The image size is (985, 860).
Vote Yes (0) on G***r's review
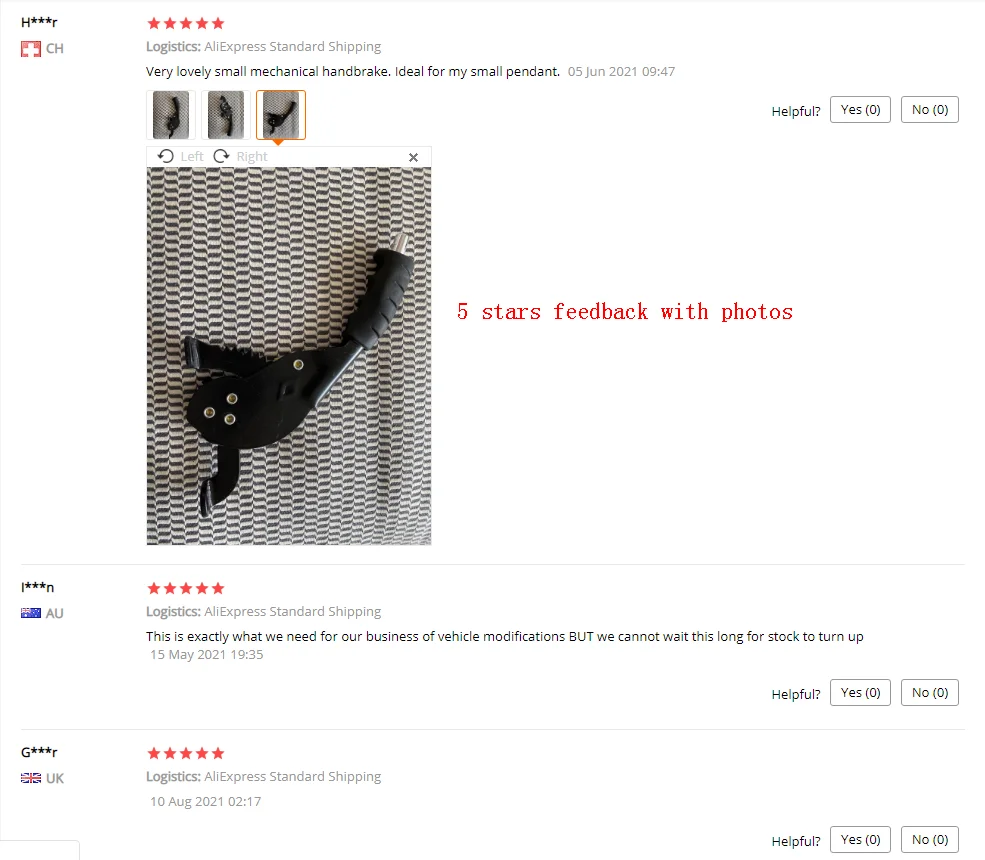click(860, 840)
